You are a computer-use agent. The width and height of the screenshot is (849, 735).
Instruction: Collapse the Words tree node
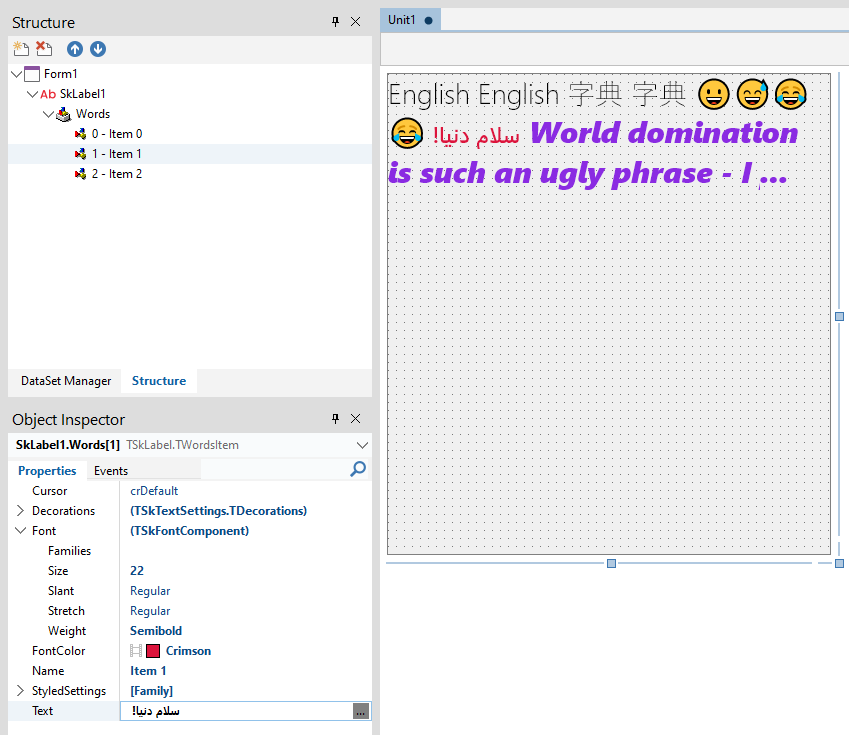tap(48, 114)
